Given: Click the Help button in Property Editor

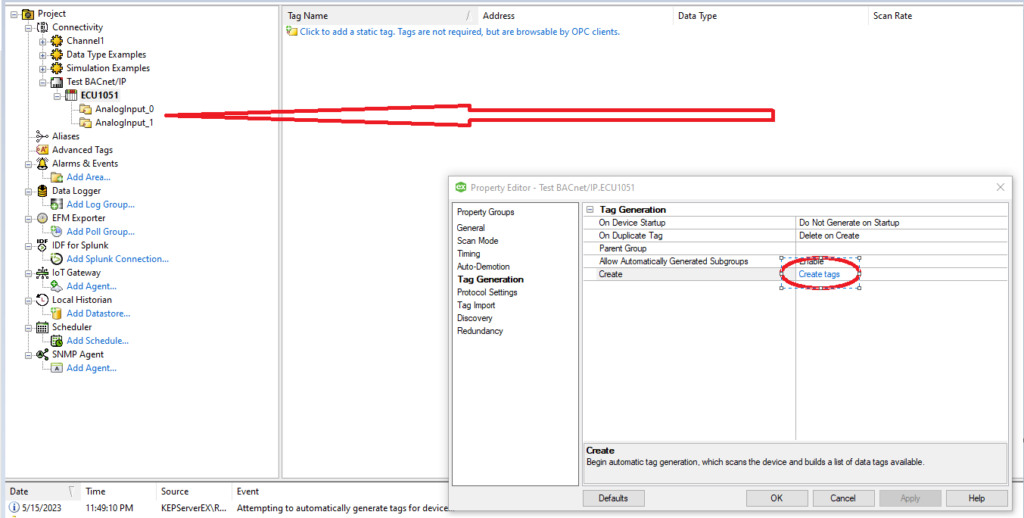Looking at the screenshot, I should pyautogui.click(x=976, y=498).
